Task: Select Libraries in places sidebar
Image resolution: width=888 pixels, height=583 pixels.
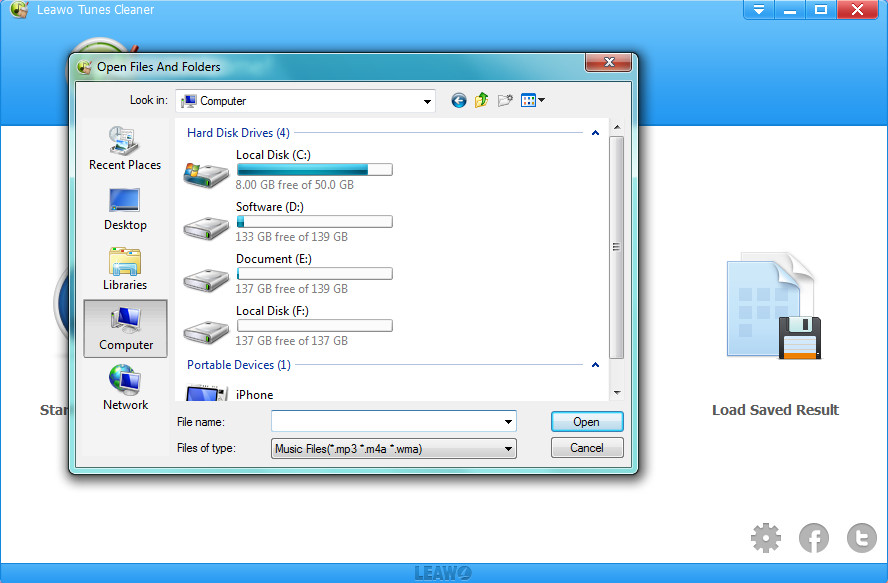Action: 125,269
